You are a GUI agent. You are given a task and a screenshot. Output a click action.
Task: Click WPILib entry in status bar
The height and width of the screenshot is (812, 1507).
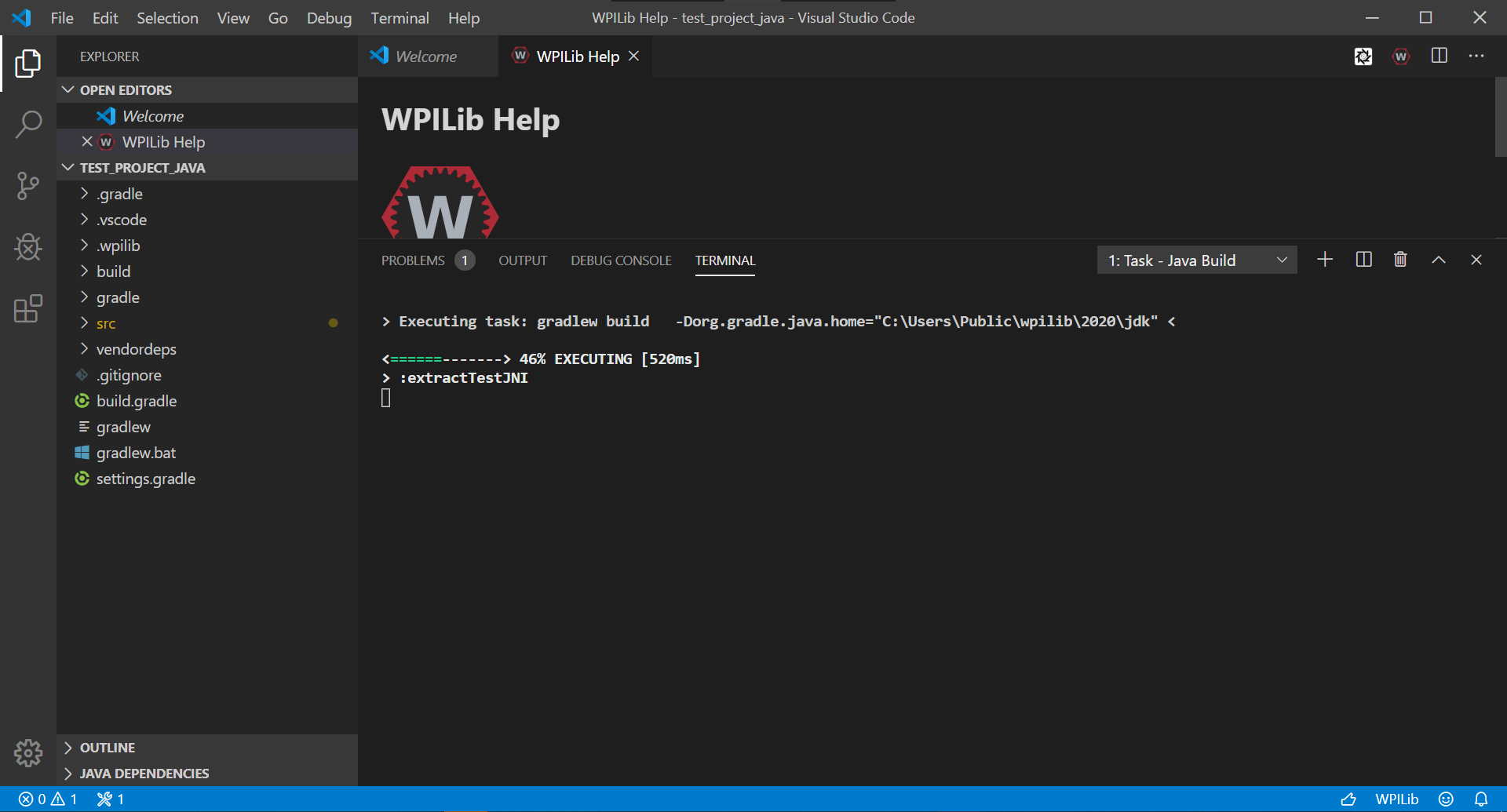tap(1397, 799)
